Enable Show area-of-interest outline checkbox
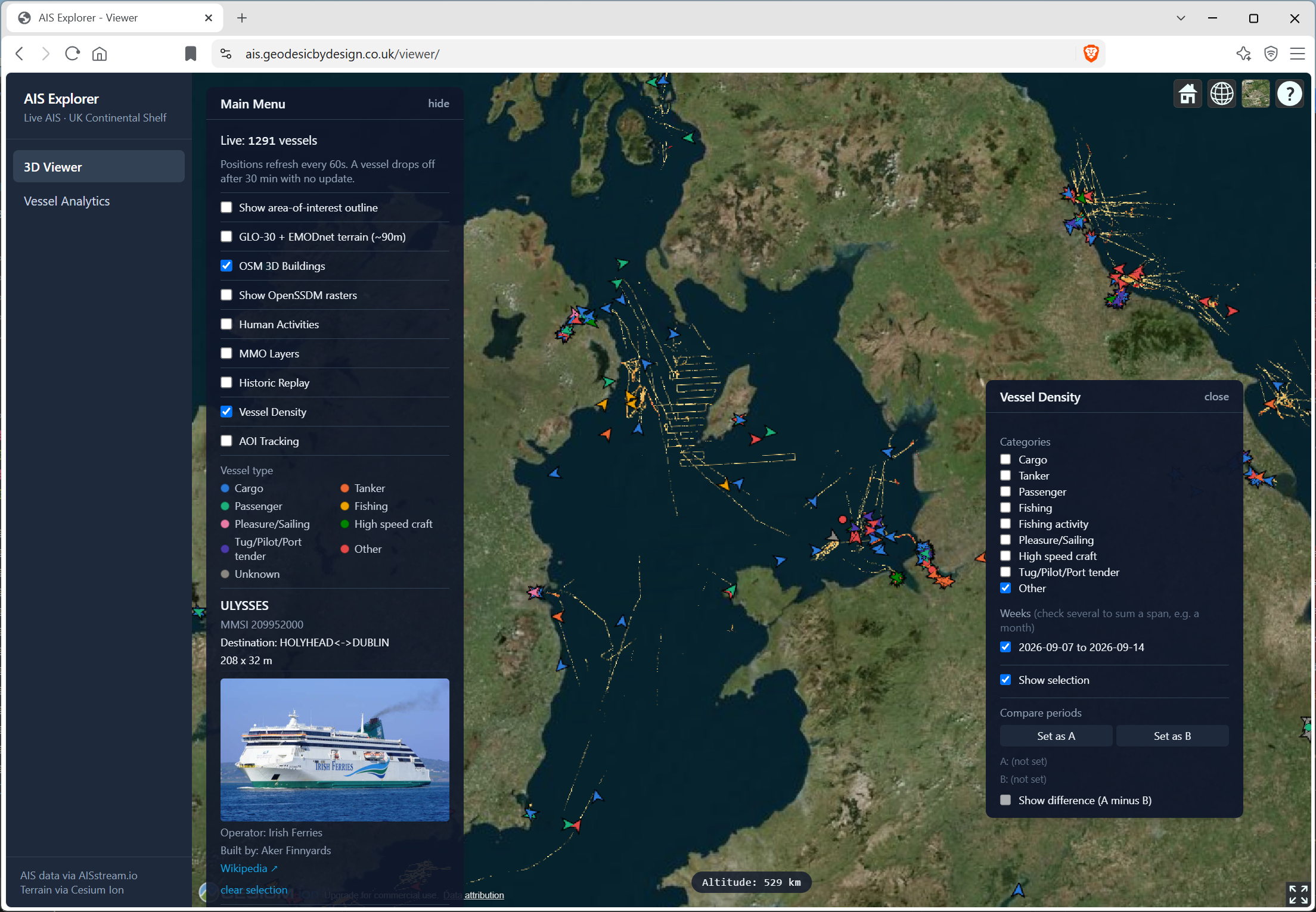This screenshot has height=912, width=1316. (x=226, y=207)
